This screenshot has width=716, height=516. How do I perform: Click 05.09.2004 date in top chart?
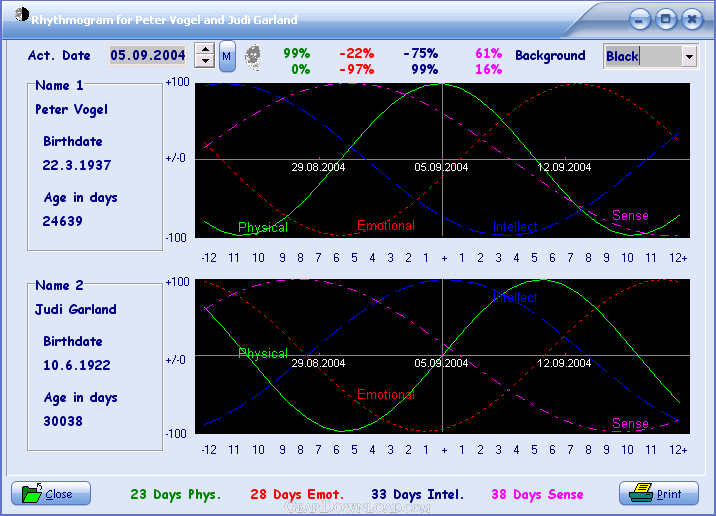tap(441, 168)
